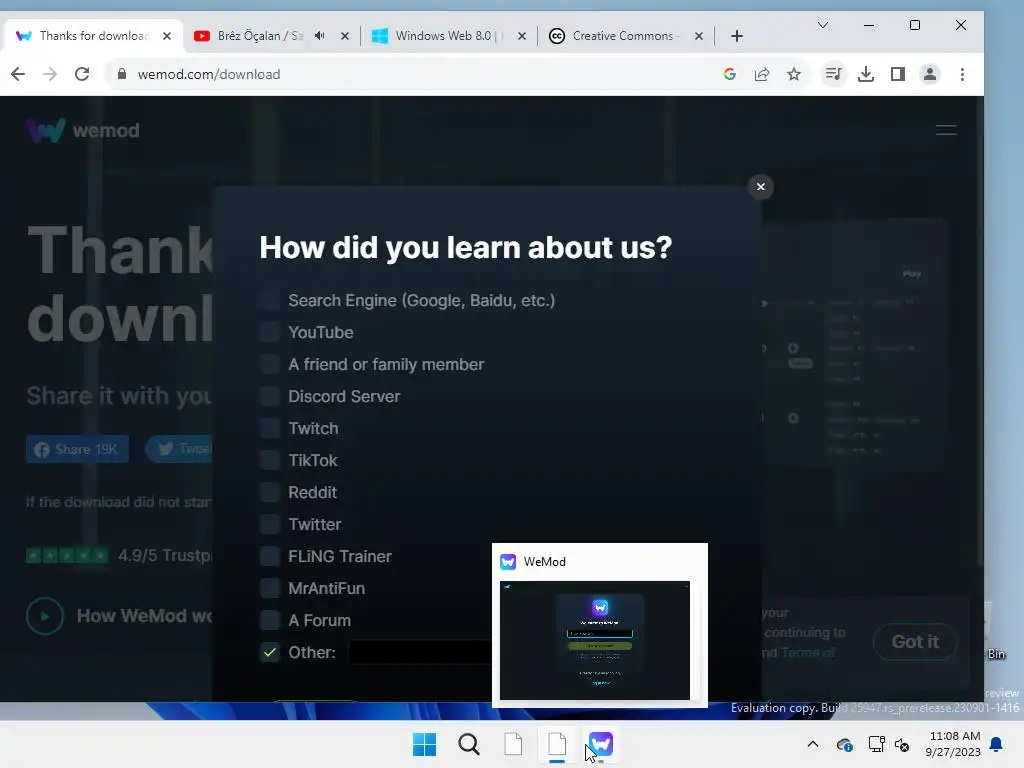Close the Creative Commons tab
The image size is (1024, 768).
pyautogui.click(x=699, y=36)
